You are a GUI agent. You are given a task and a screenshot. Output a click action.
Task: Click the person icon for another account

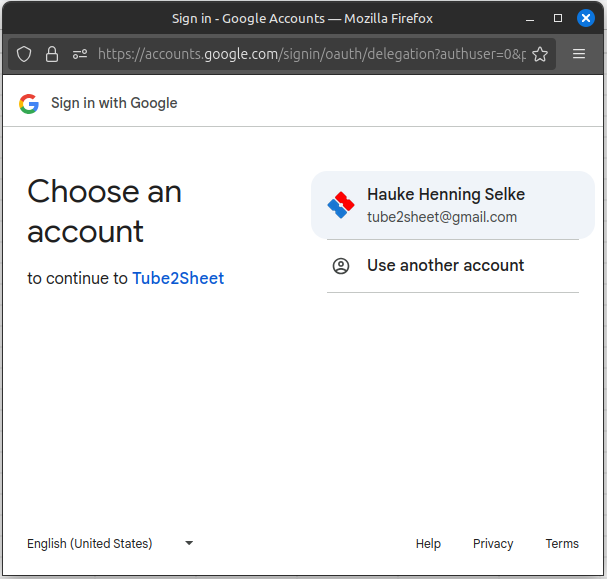[341, 266]
